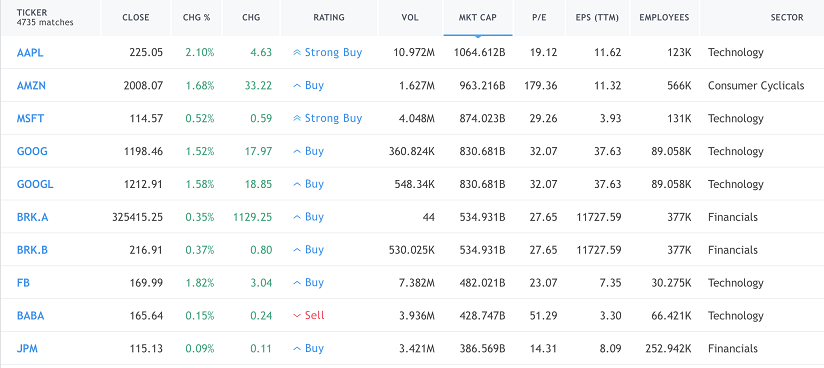
Task: Click the MKT CAP column header
Action: coord(478,17)
